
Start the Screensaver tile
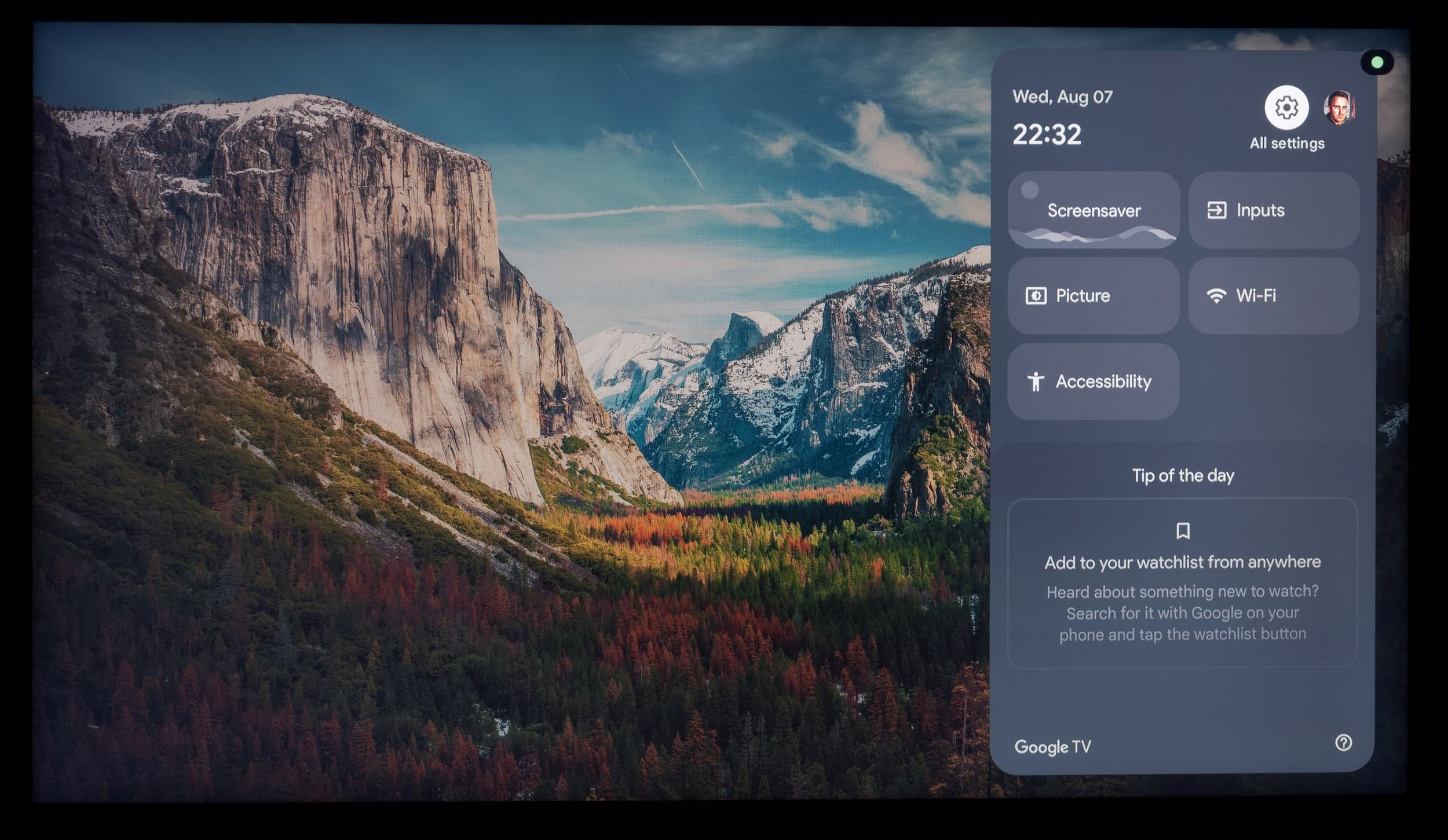coord(1094,211)
